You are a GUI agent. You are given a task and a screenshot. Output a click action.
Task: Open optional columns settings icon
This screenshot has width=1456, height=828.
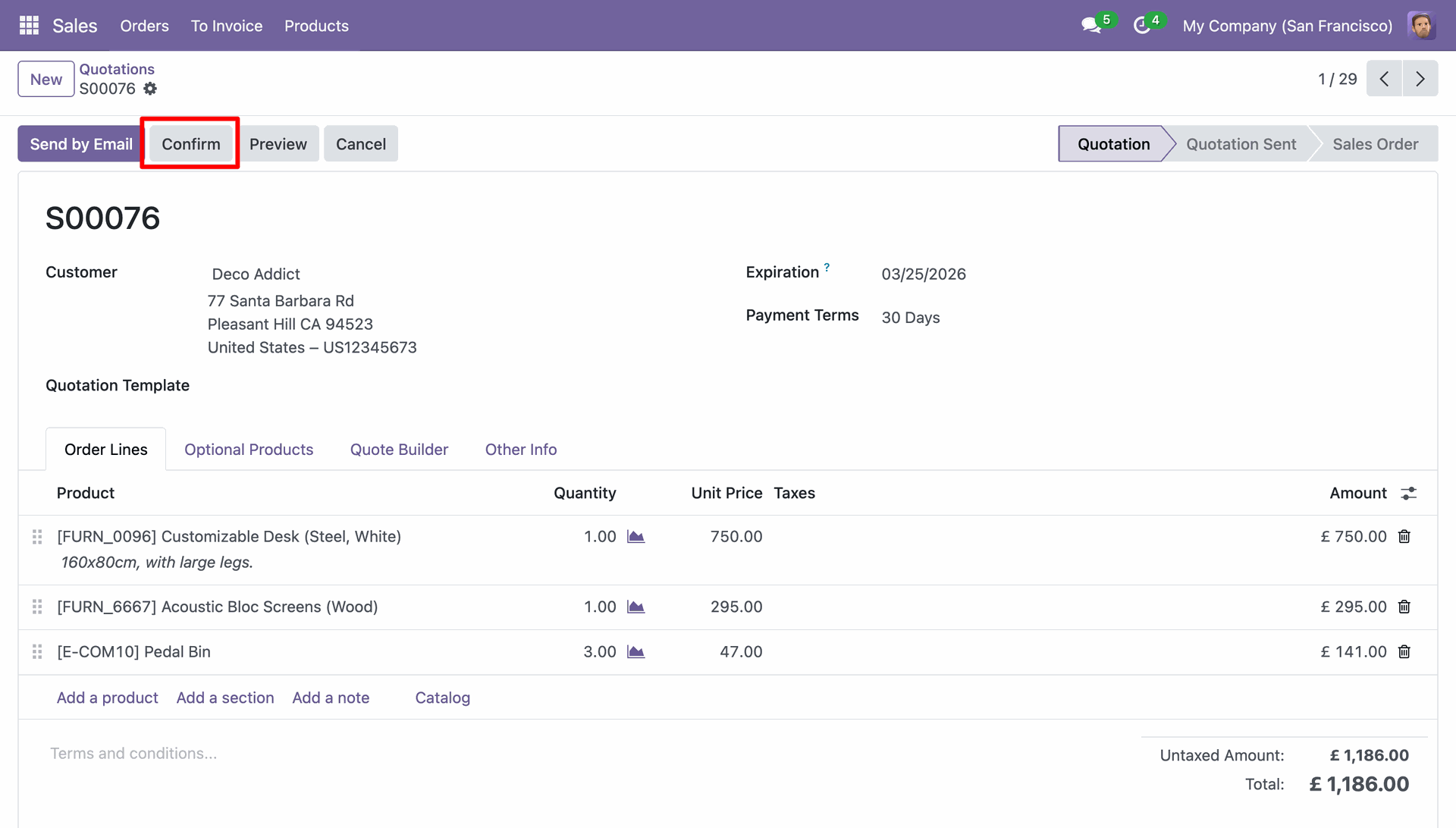point(1408,494)
